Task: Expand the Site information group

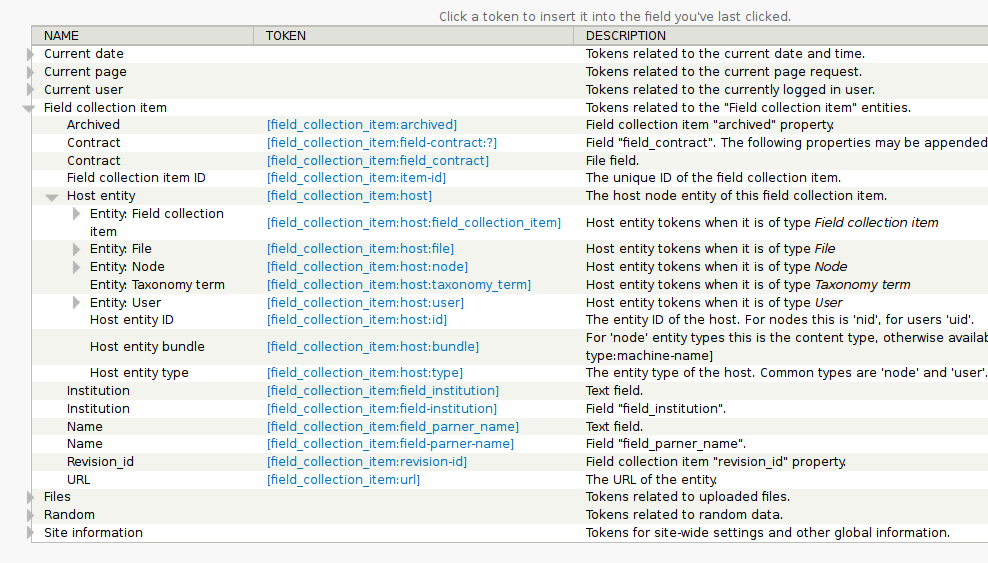Action: (x=31, y=533)
